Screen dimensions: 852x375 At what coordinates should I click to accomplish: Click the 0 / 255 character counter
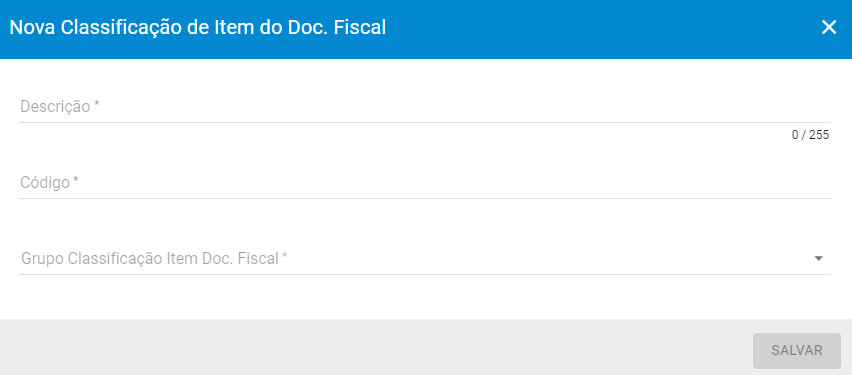[x=810, y=135]
